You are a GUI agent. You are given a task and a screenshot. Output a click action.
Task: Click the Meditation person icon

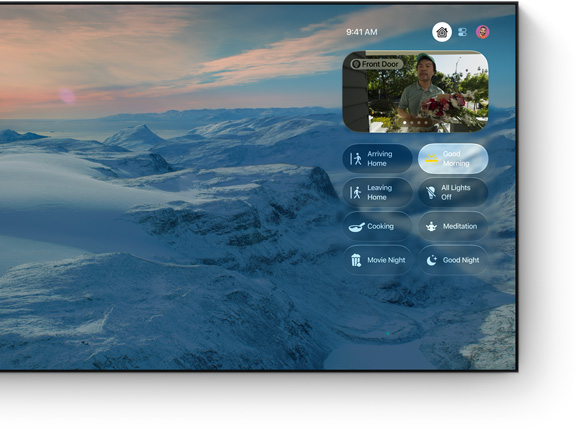point(431,226)
